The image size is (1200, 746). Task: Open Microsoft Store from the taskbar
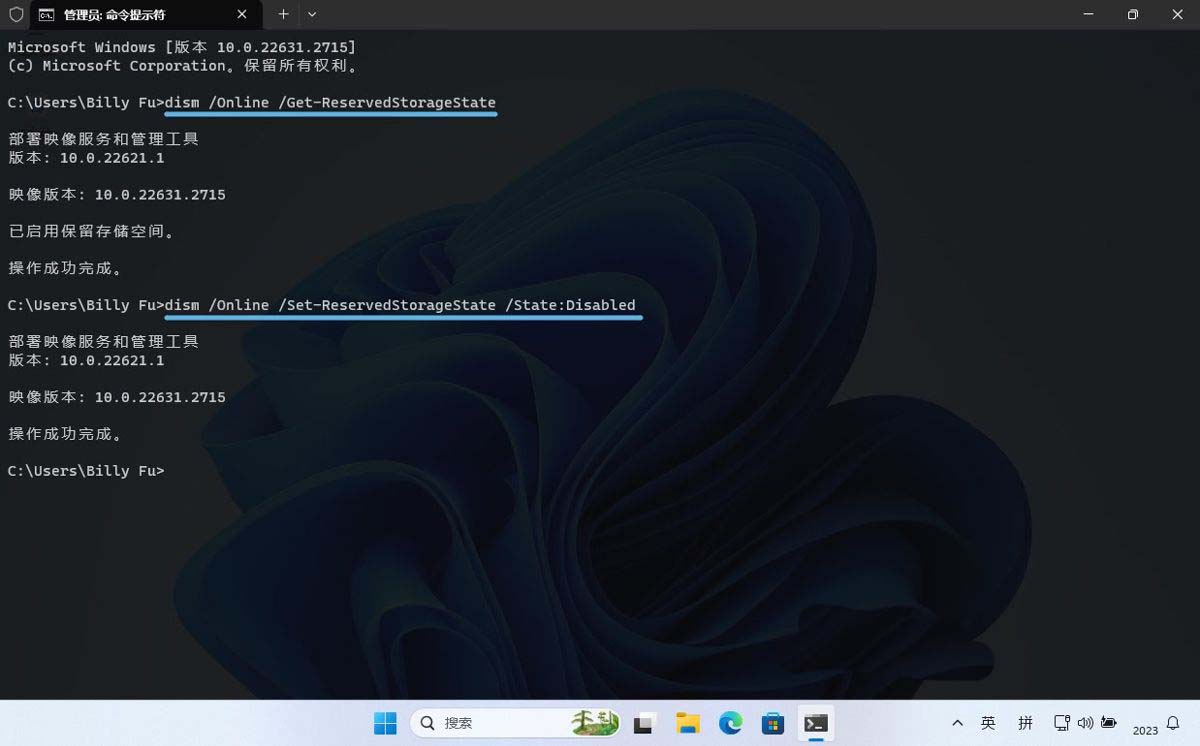[x=773, y=723]
